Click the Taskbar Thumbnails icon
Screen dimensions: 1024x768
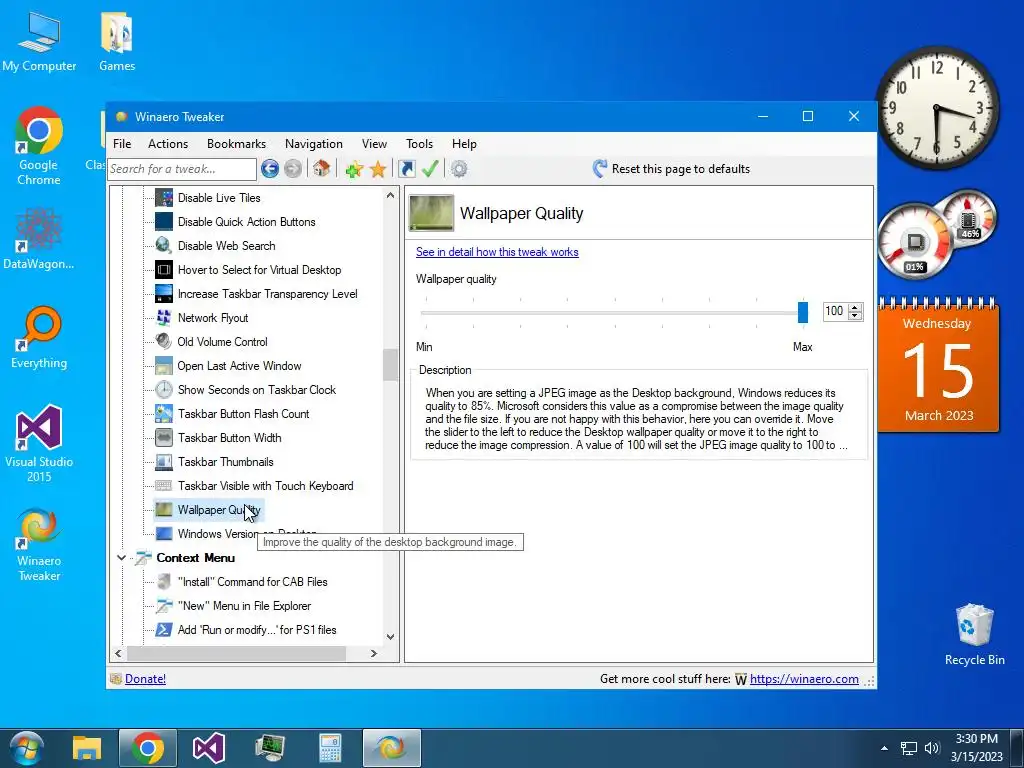[x=164, y=462]
